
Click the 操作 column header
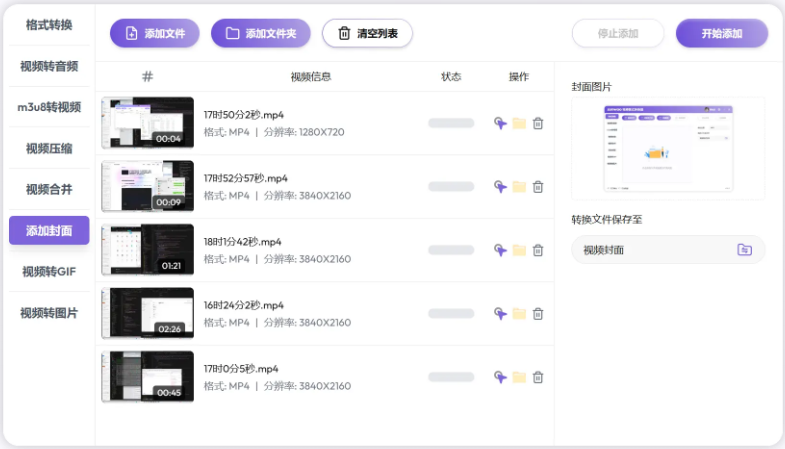(x=519, y=77)
